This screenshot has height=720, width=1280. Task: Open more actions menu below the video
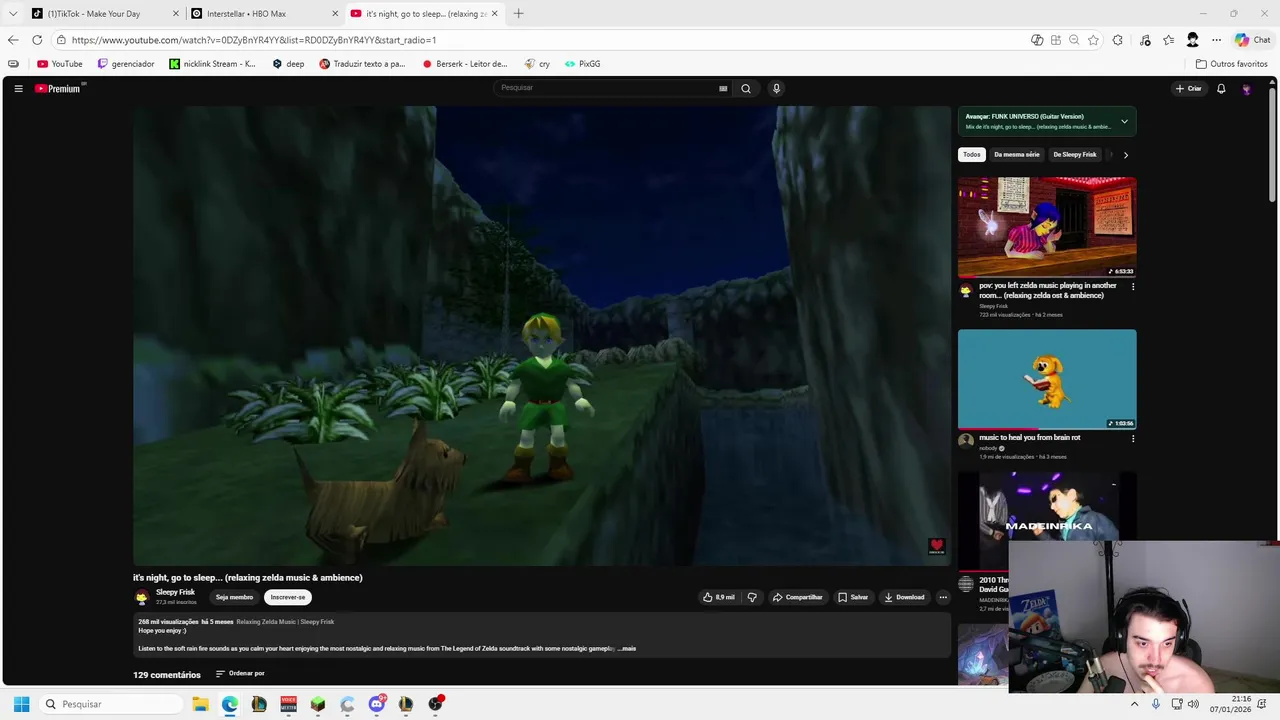coord(942,597)
